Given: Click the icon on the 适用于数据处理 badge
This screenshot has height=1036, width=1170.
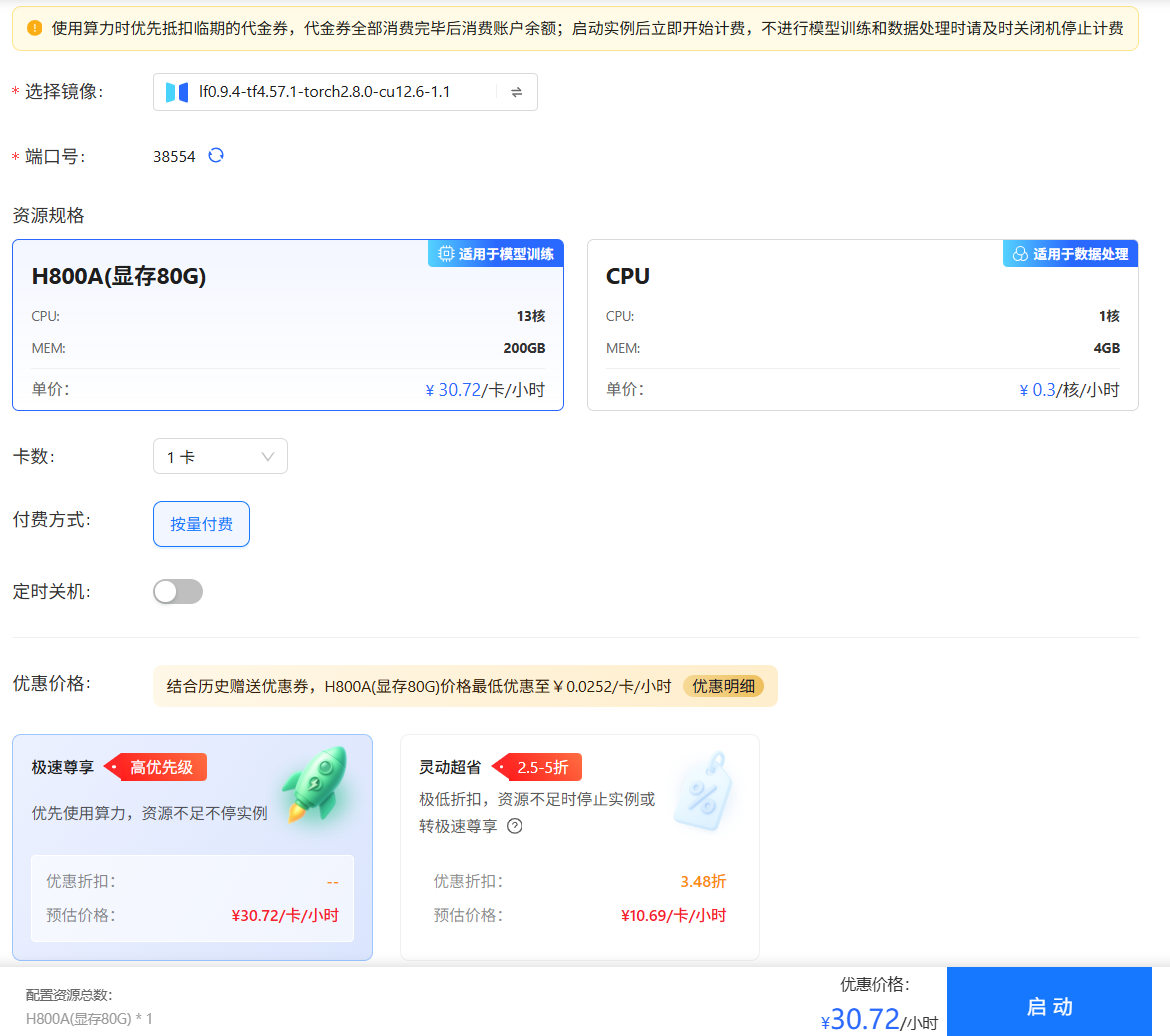Looking at the screenshot, I should coord(1020,253).
